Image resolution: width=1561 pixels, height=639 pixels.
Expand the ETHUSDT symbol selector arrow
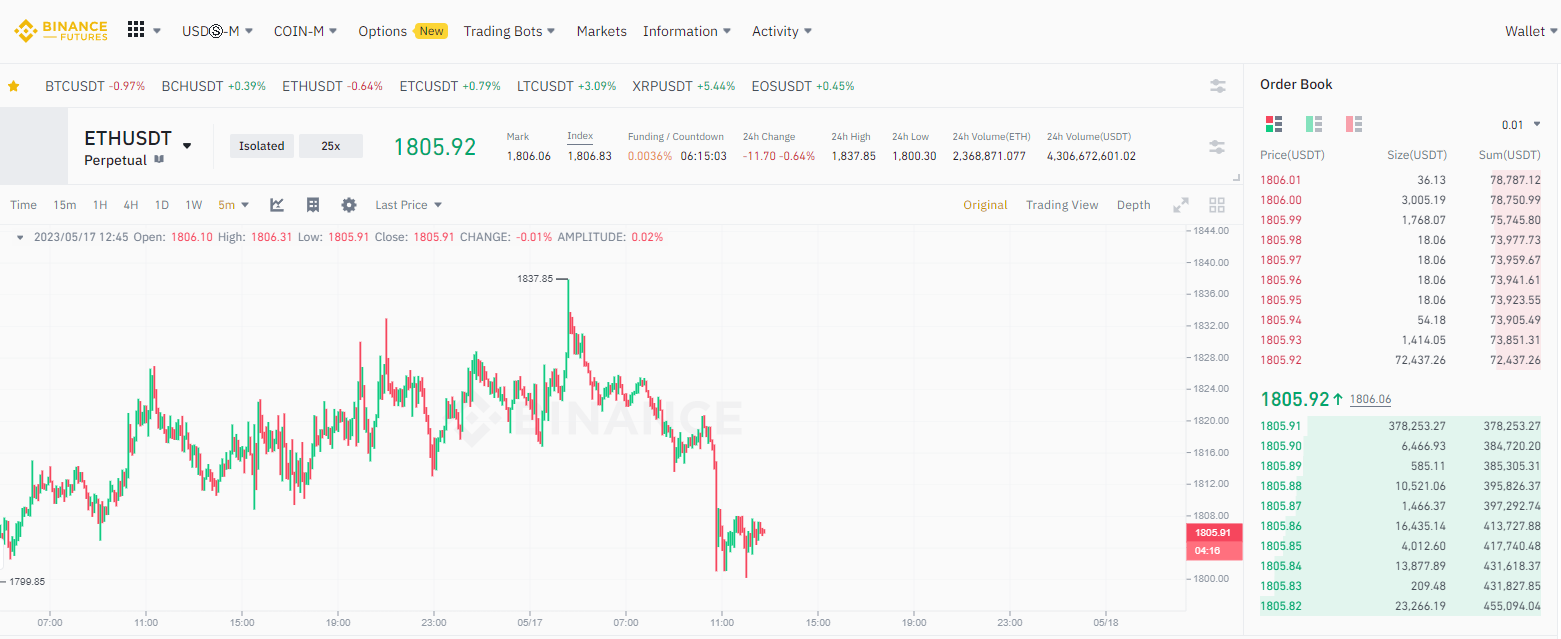click(186, 146)
